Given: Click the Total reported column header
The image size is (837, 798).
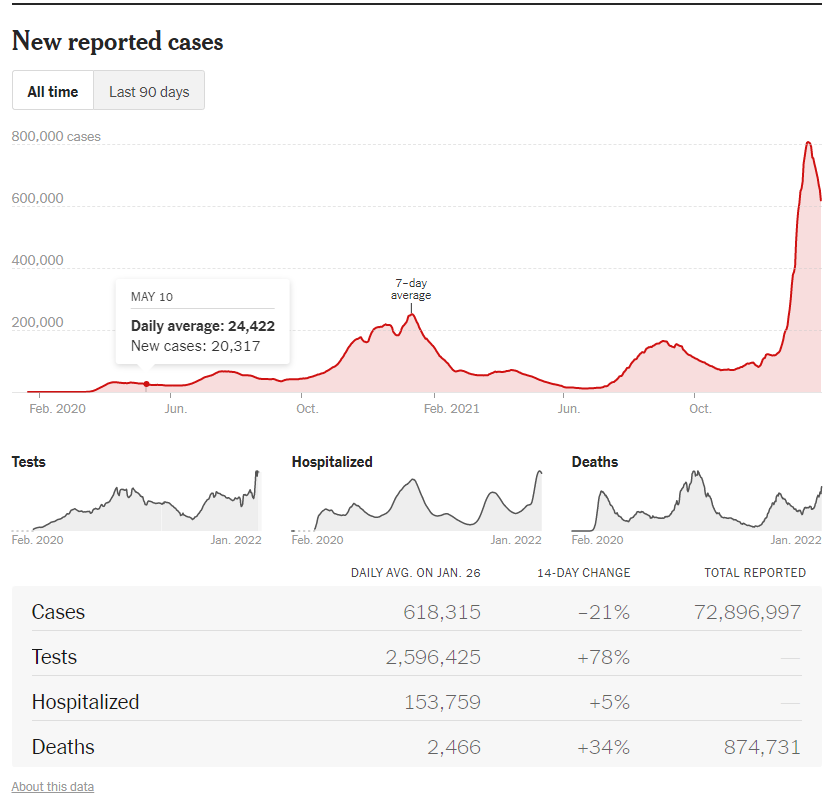Looking at the screenshot, I should pos(755,573).
